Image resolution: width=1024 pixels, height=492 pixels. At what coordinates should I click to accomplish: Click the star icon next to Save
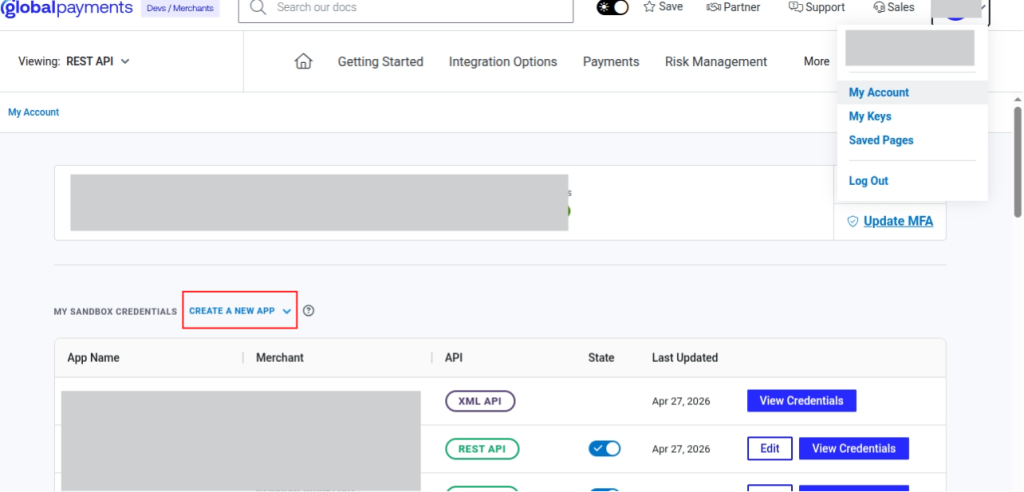(649, 7)
